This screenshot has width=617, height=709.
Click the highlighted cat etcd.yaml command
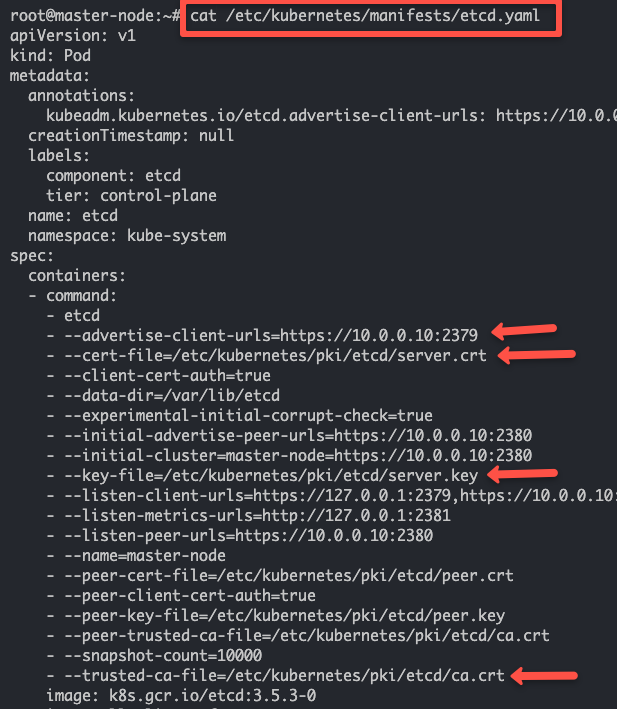pos(372,18)
